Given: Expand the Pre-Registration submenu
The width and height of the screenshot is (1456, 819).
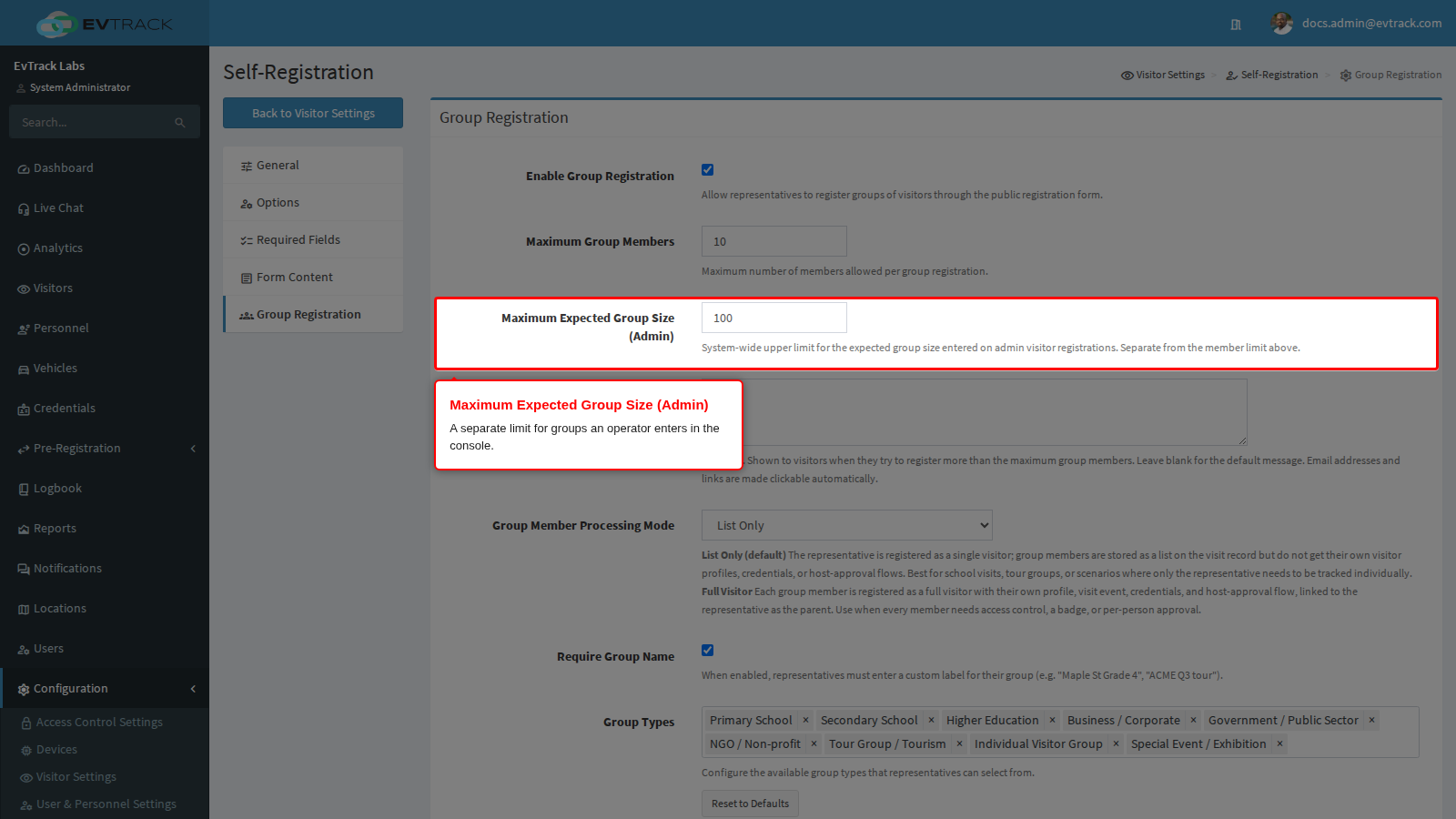Looking at the screenshot, I should 193,449.
